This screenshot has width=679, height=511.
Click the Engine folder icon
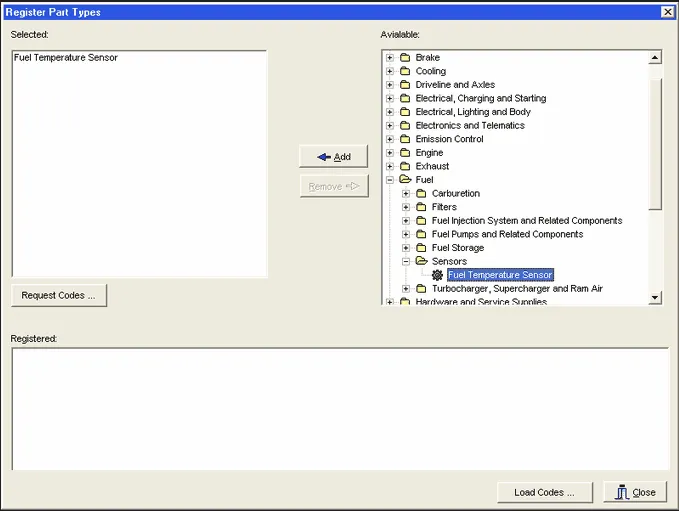[405, 152]
